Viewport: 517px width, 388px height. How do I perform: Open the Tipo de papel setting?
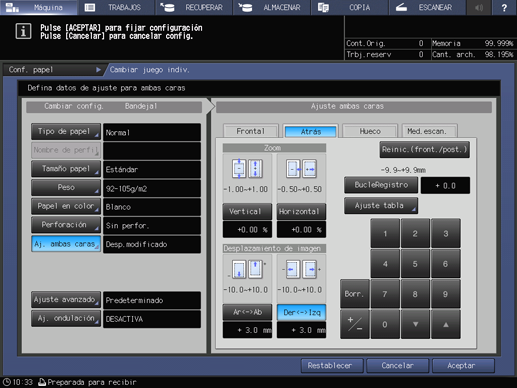[66, 131]
